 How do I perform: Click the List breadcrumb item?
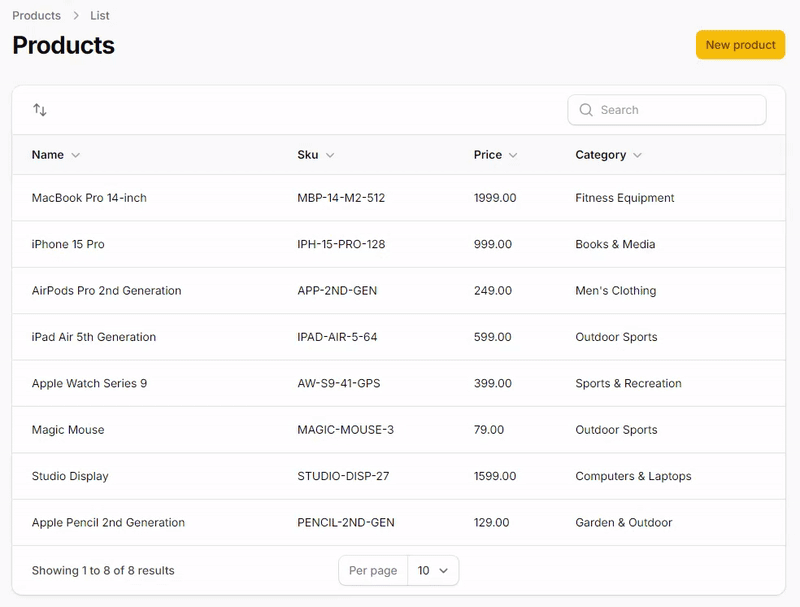point(99,16)
